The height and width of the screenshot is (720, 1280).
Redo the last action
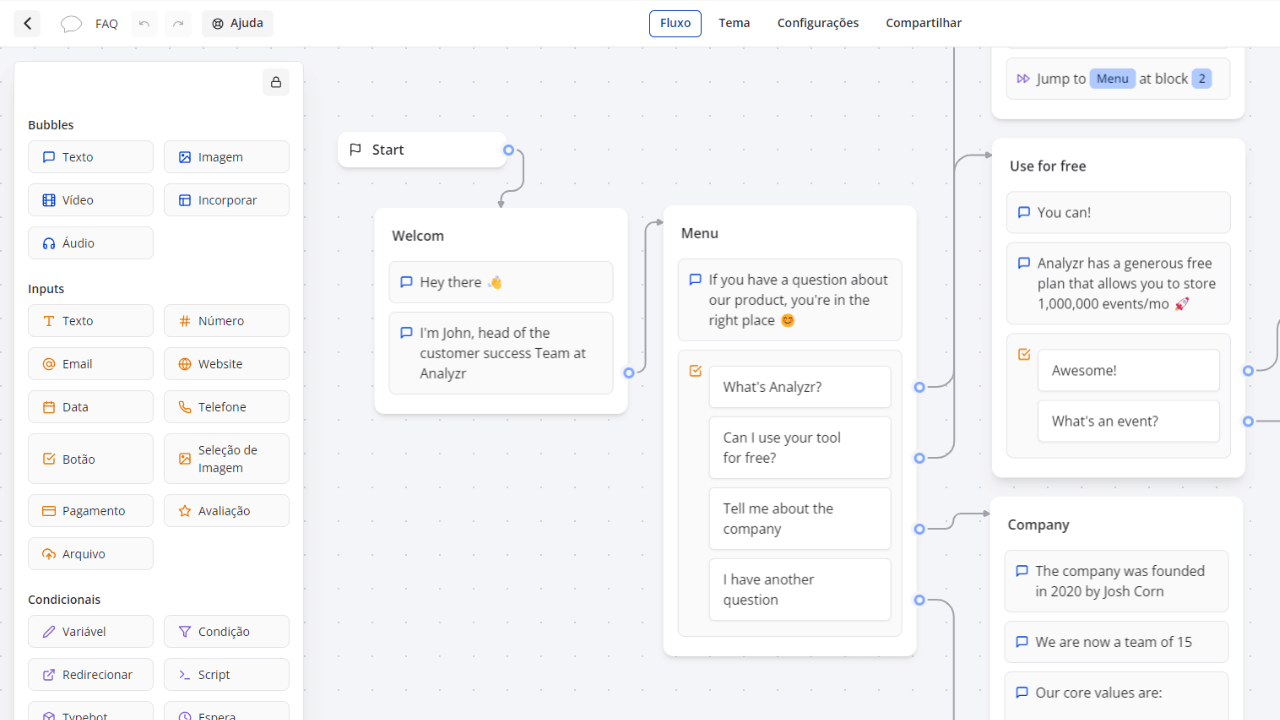coord(178,23)
